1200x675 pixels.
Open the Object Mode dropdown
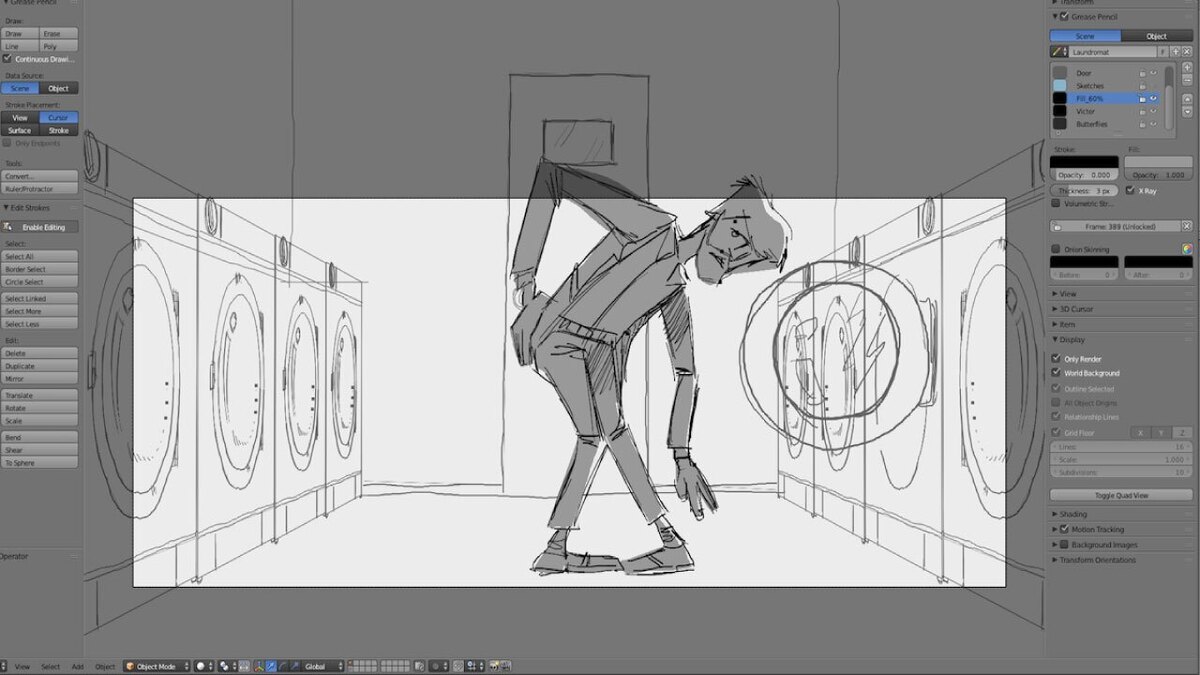tap(156, 666)
